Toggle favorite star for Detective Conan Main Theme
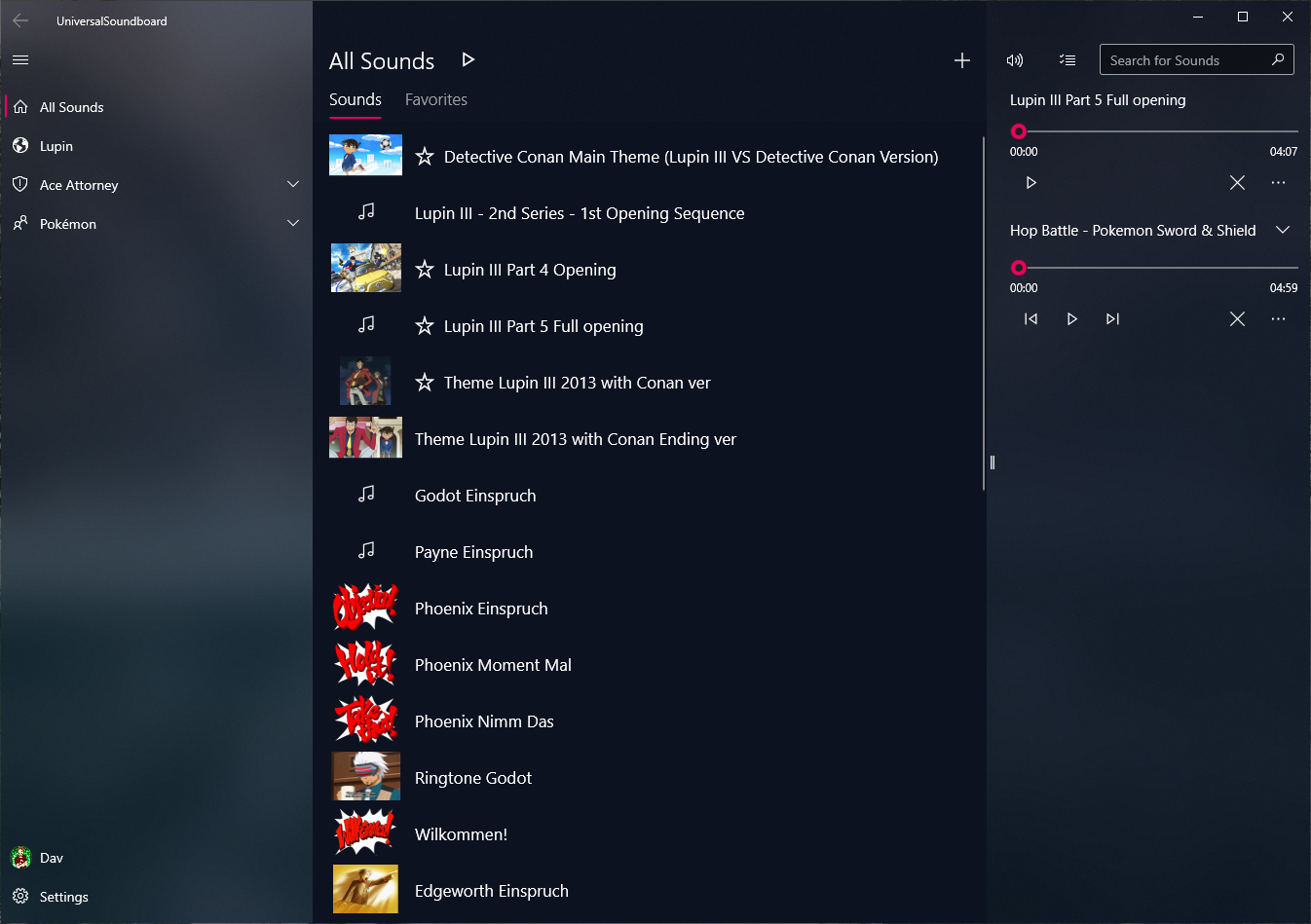This screenshot has width=1311, height=924. click(x=425, y=156)
